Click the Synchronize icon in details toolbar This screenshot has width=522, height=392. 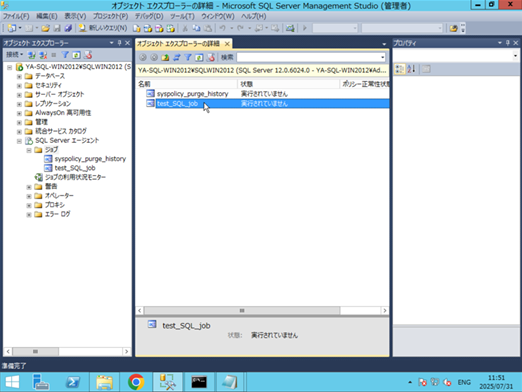point(176,57)
